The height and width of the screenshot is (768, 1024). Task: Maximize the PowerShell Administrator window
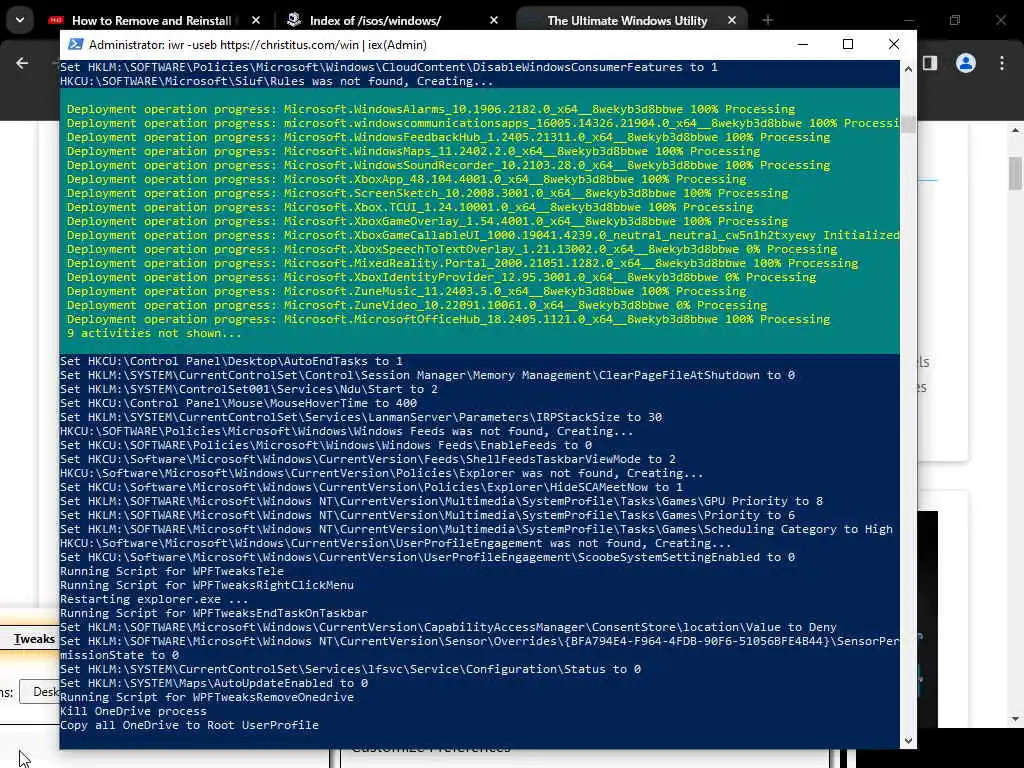click(848, 44)
